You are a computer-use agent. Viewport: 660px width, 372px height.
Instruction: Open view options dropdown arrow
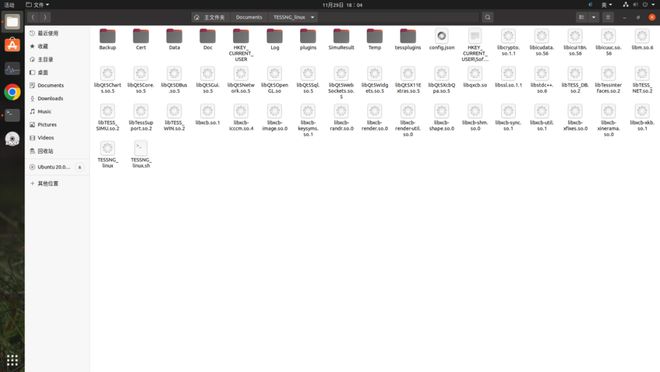[x=593, y=17]
